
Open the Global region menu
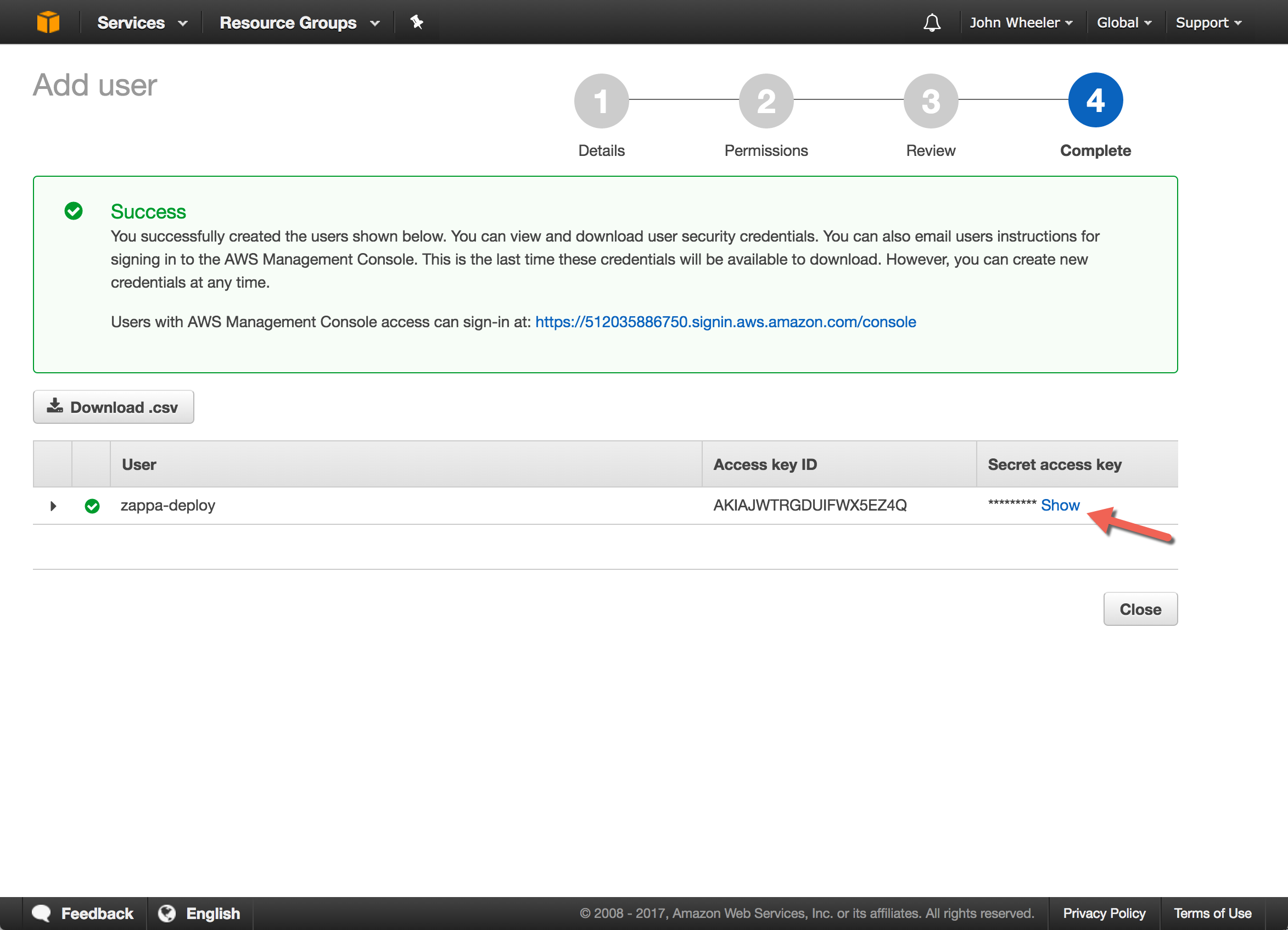click(1123, 23)
